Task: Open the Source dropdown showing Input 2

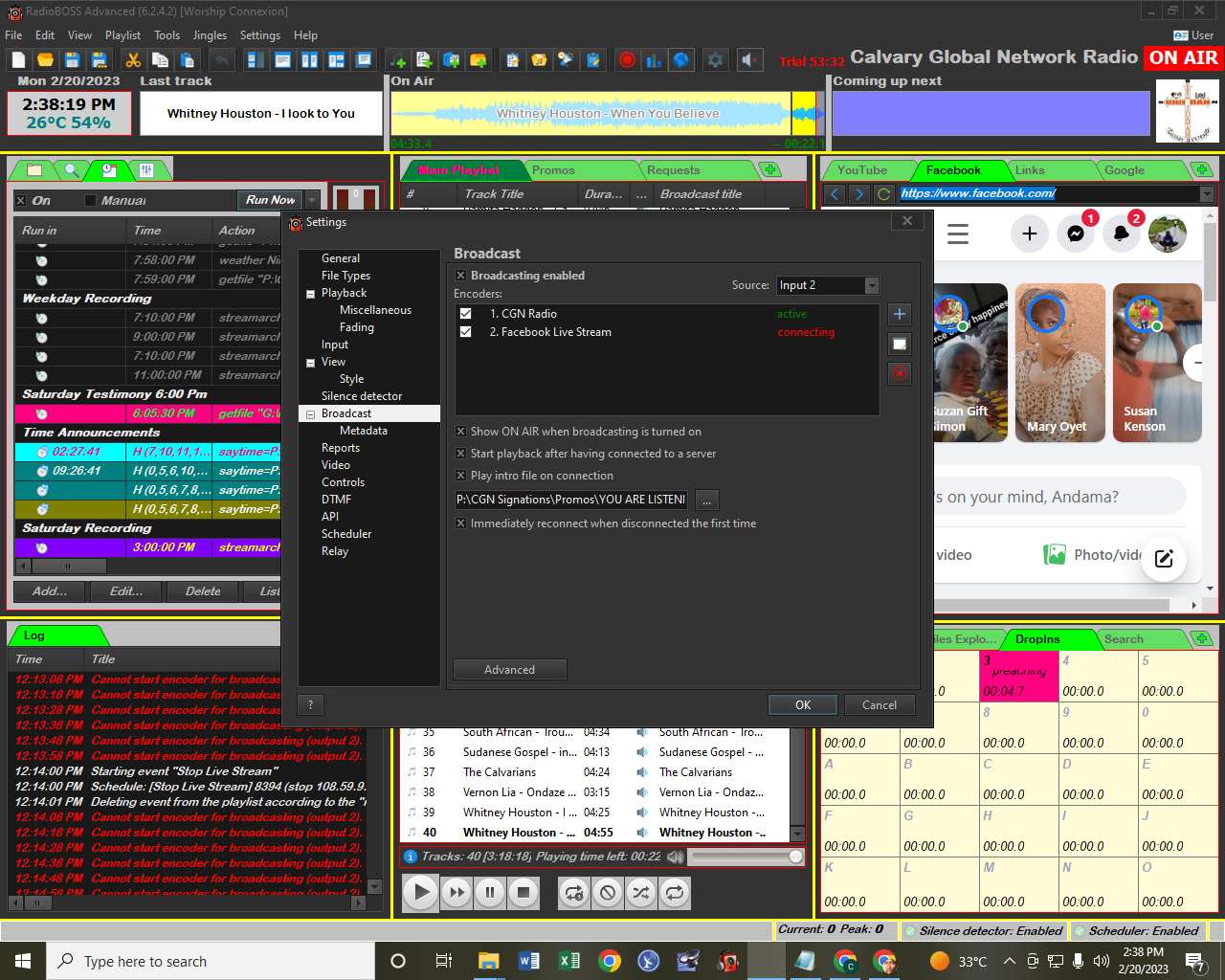Action: pos(827,285)
